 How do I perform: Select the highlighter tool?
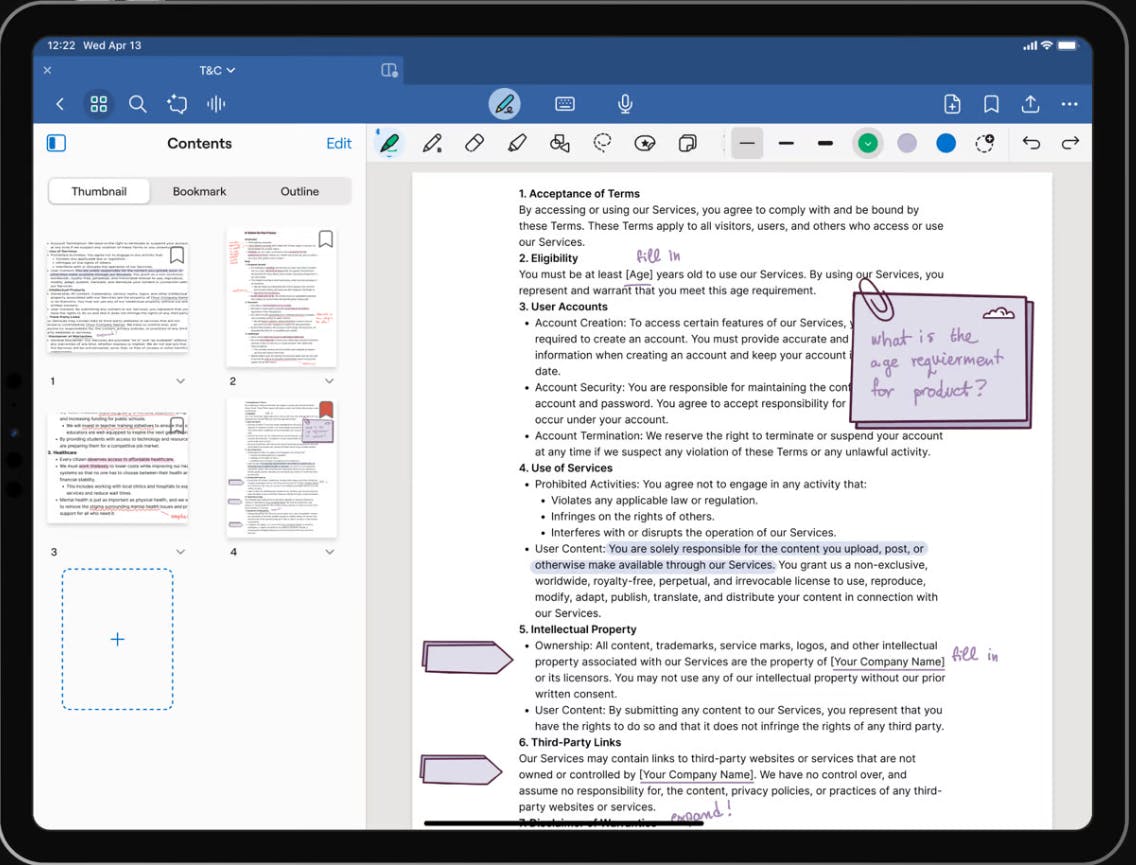(517, 143)
